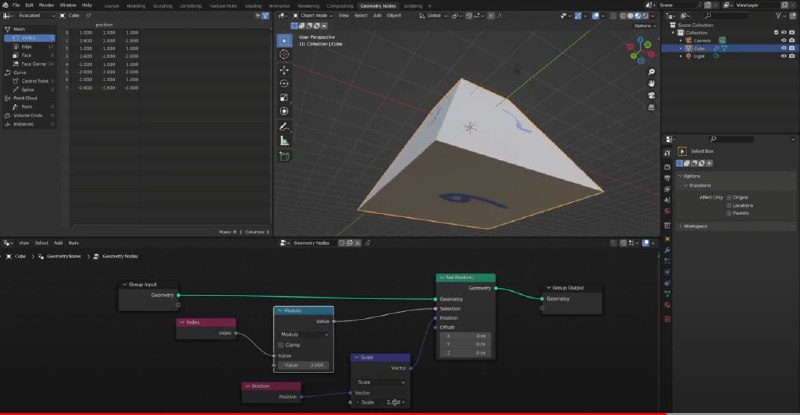Image resolution: width=800 pixels, height=415 pixels.
Task: Open the Modulo operation dropdown in Math node
Action: pyautogui.click(x=304, y=334)
